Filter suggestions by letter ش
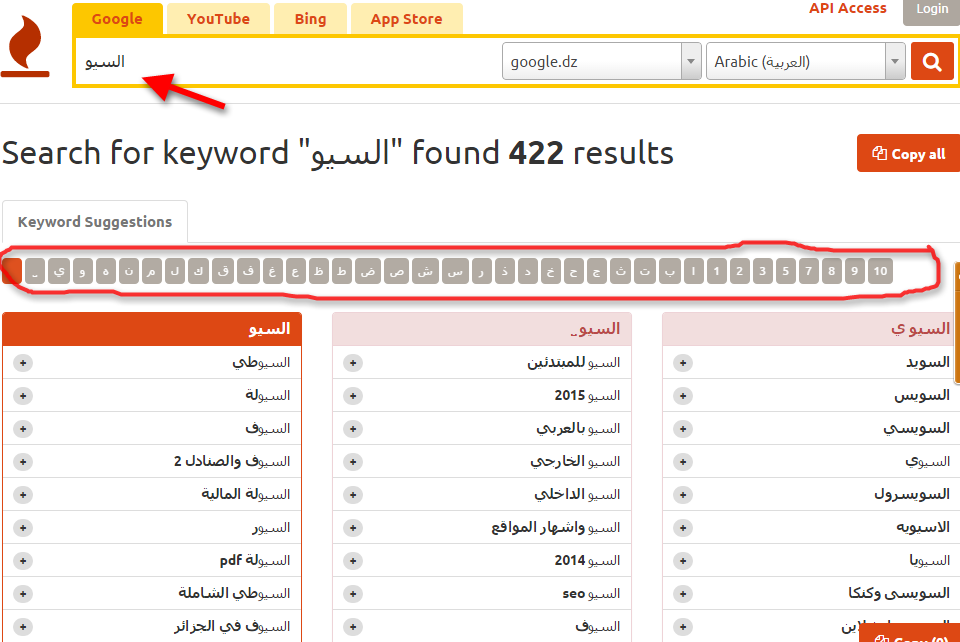The image size is (960, 642). (x=425, y=271)
